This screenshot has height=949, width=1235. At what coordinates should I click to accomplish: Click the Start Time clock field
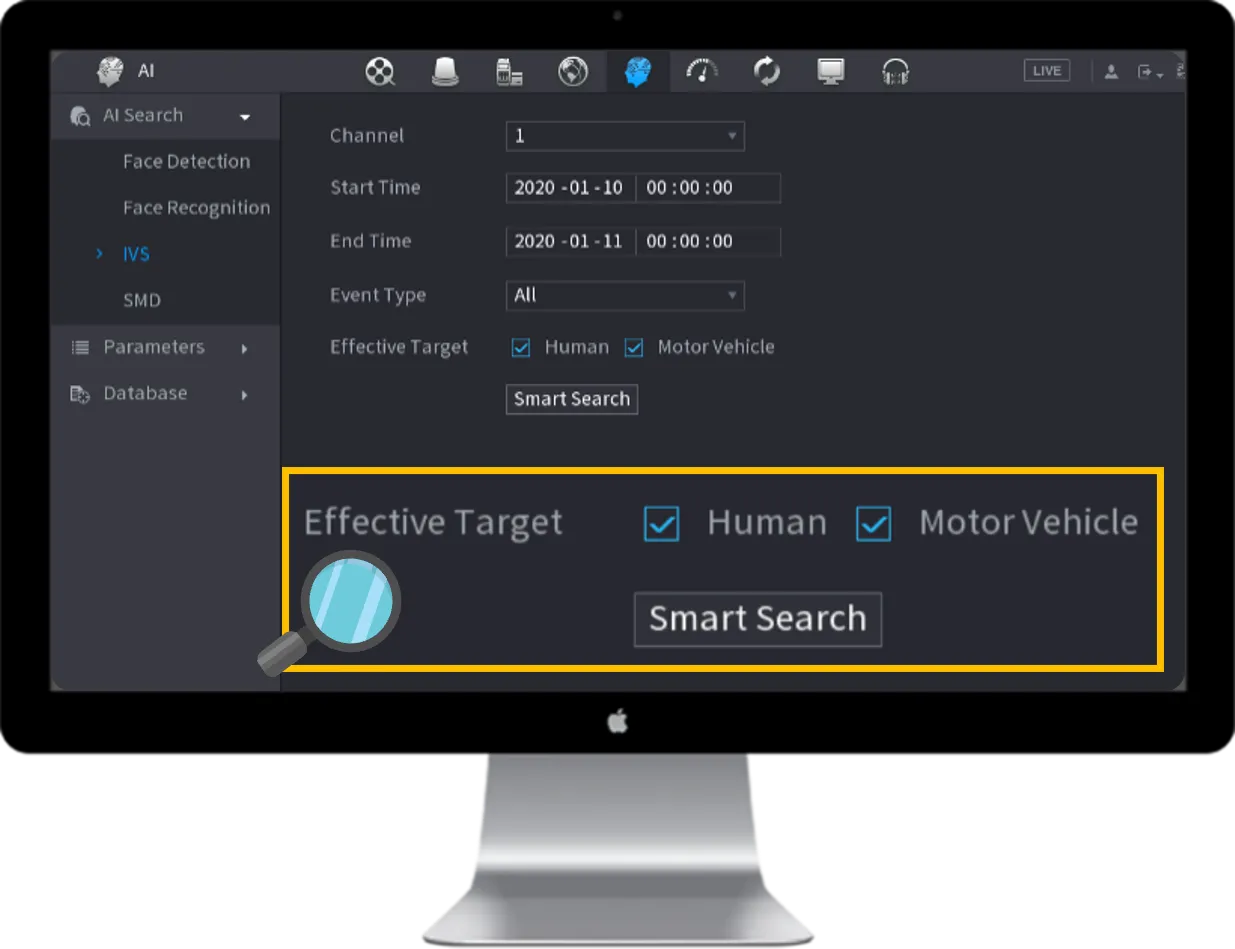708,188
